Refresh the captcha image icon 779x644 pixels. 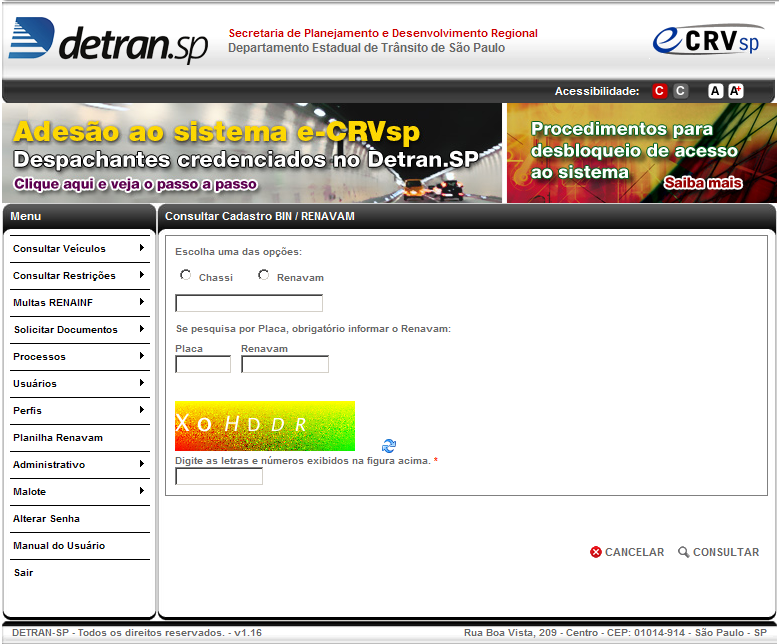coord(389,446)
